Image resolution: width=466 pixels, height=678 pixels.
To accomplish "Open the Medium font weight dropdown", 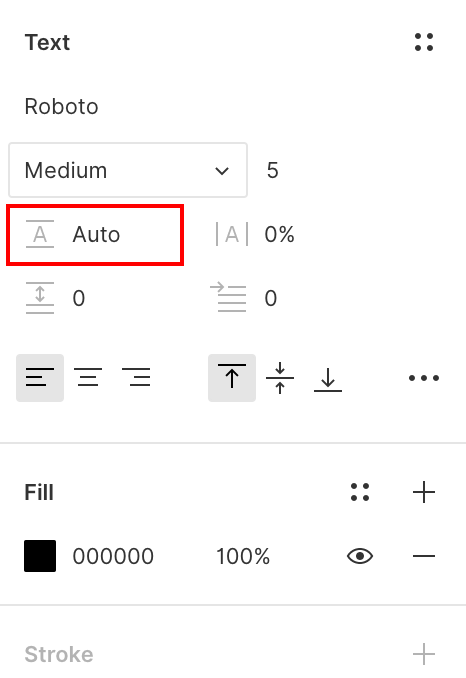I will [128, 170].
